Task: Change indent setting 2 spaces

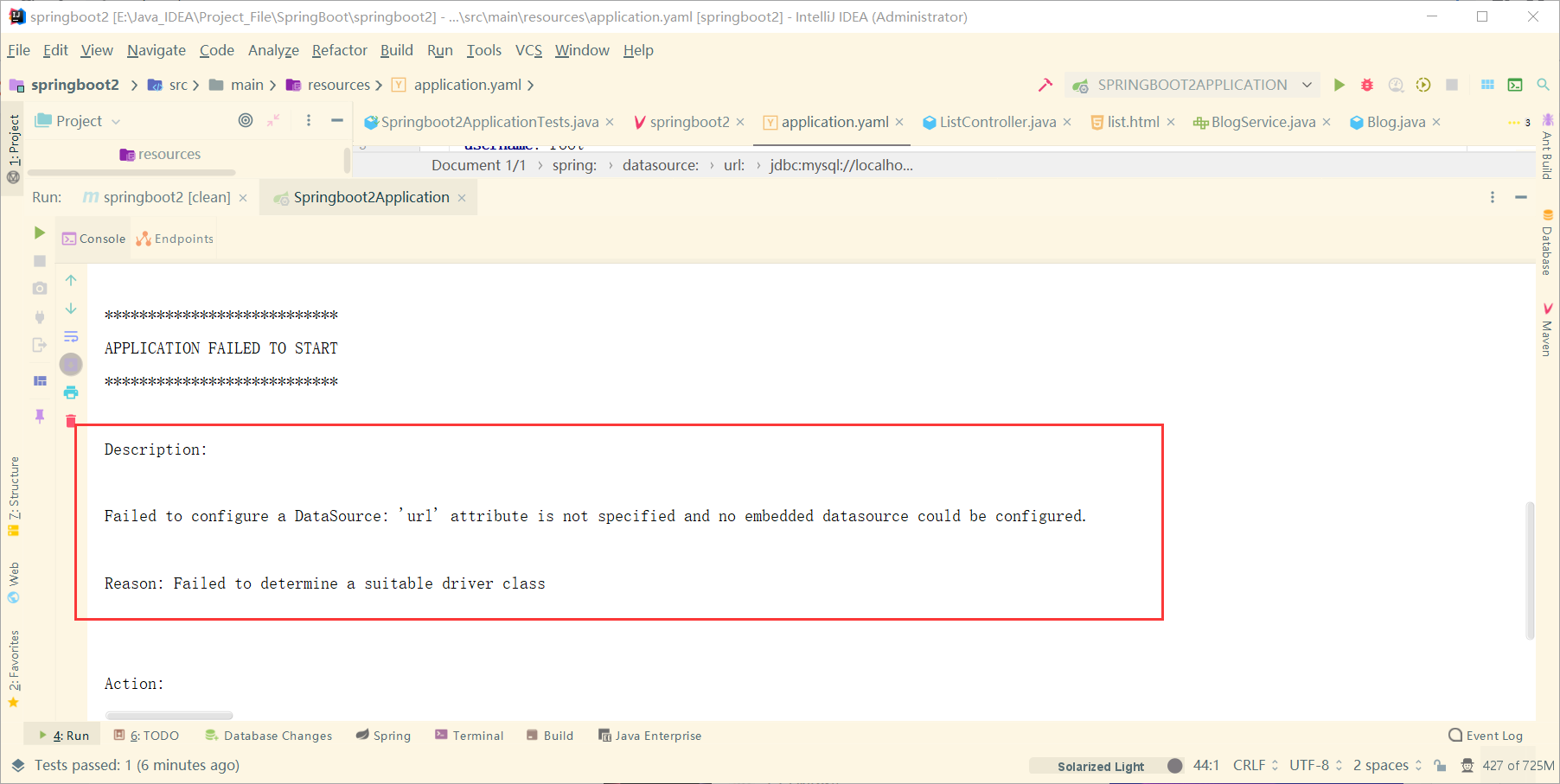Action: pyautogui.click(x=1387, y=765)
